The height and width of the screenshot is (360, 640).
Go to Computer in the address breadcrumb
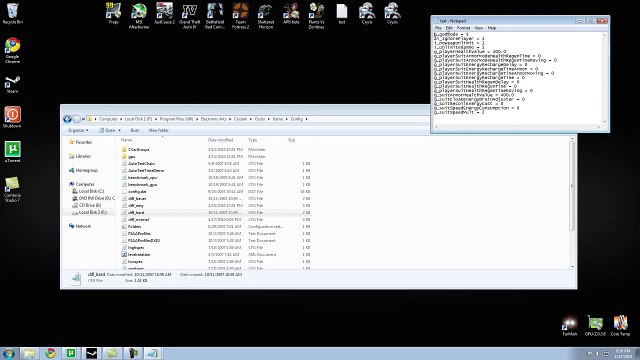click(x=108, y=119)
